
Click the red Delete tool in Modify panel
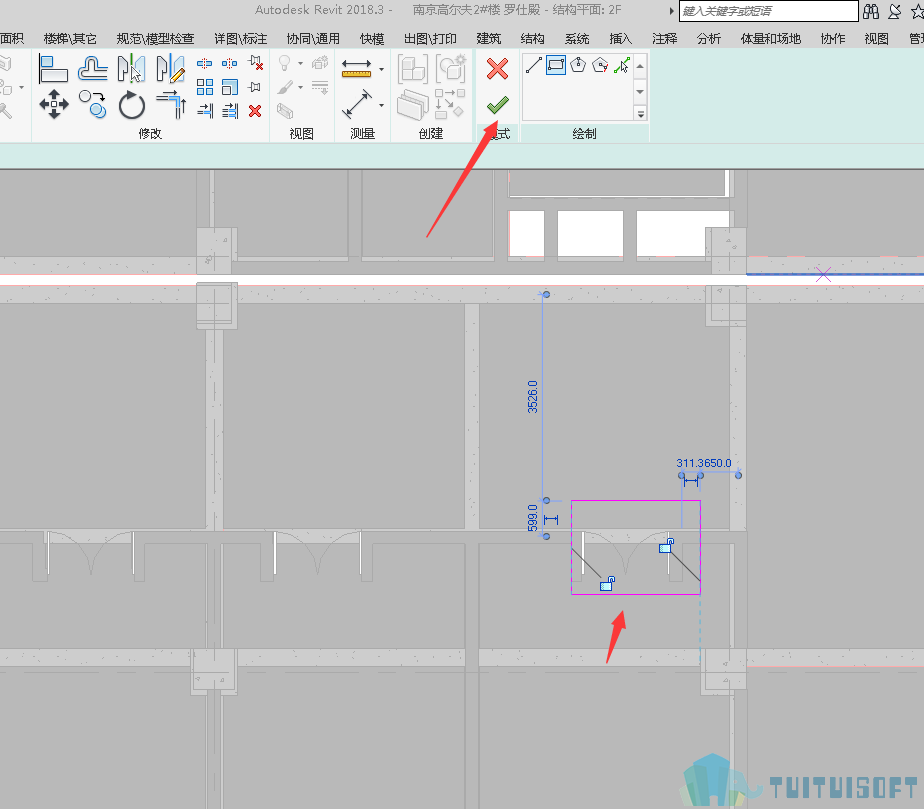point(255,111)
